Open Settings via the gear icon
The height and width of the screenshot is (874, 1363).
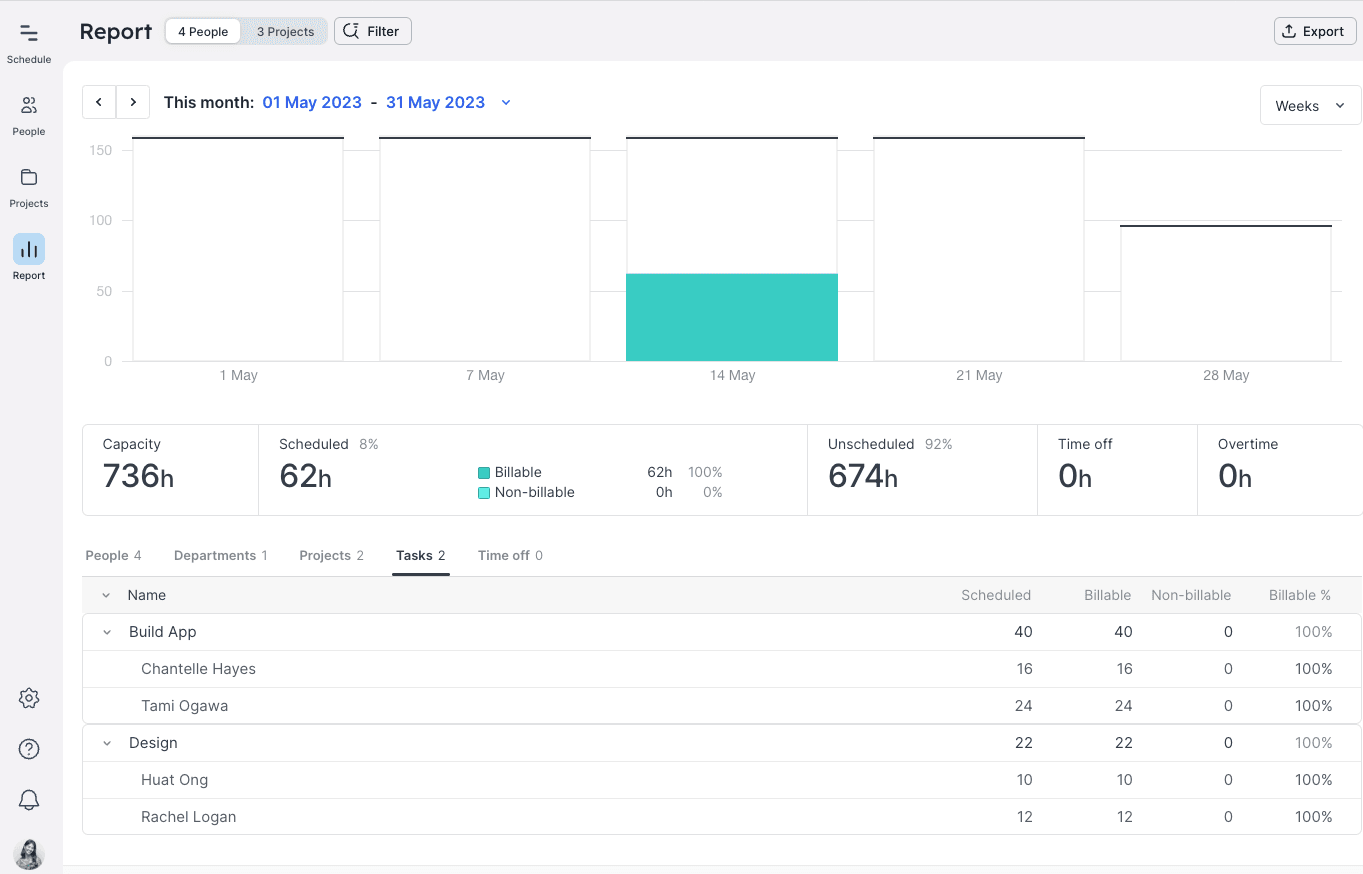point(28,698)
